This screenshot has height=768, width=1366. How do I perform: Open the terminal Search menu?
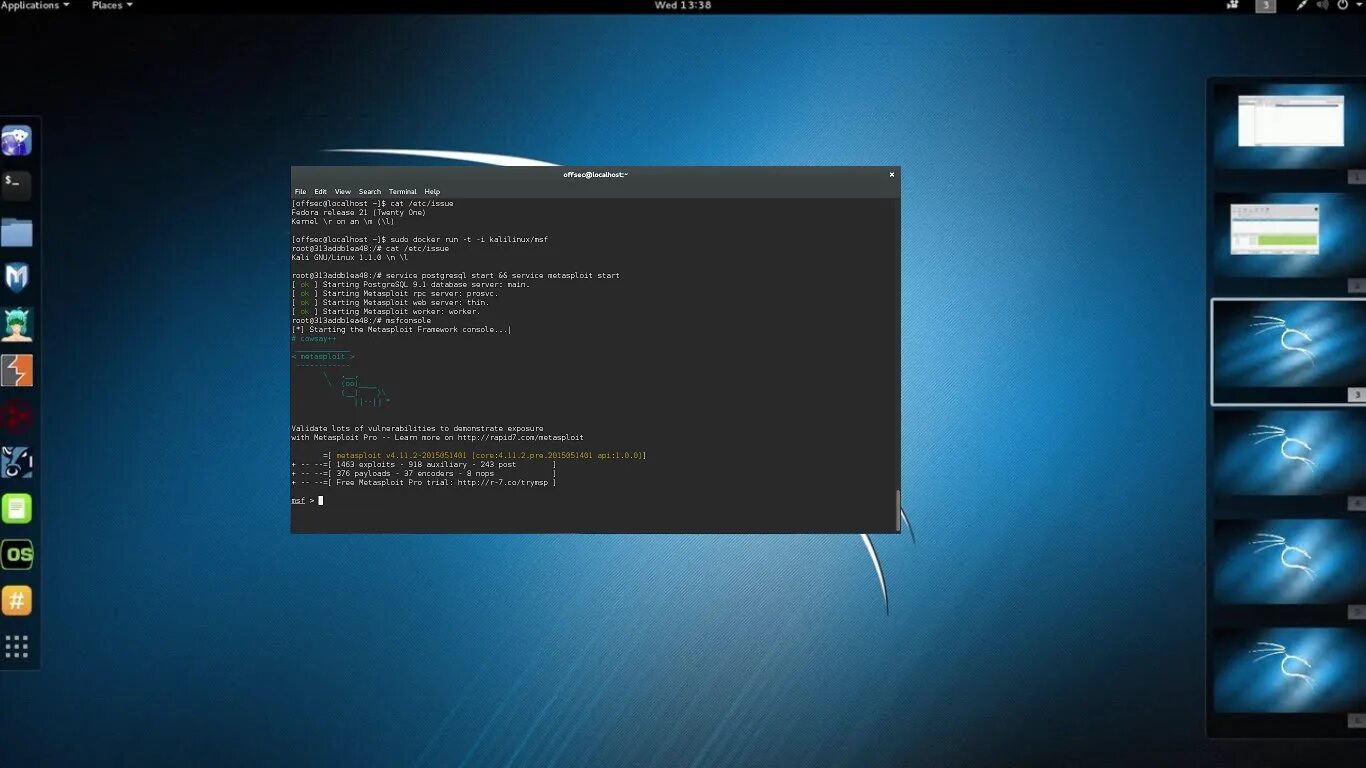tap(370, 191)
